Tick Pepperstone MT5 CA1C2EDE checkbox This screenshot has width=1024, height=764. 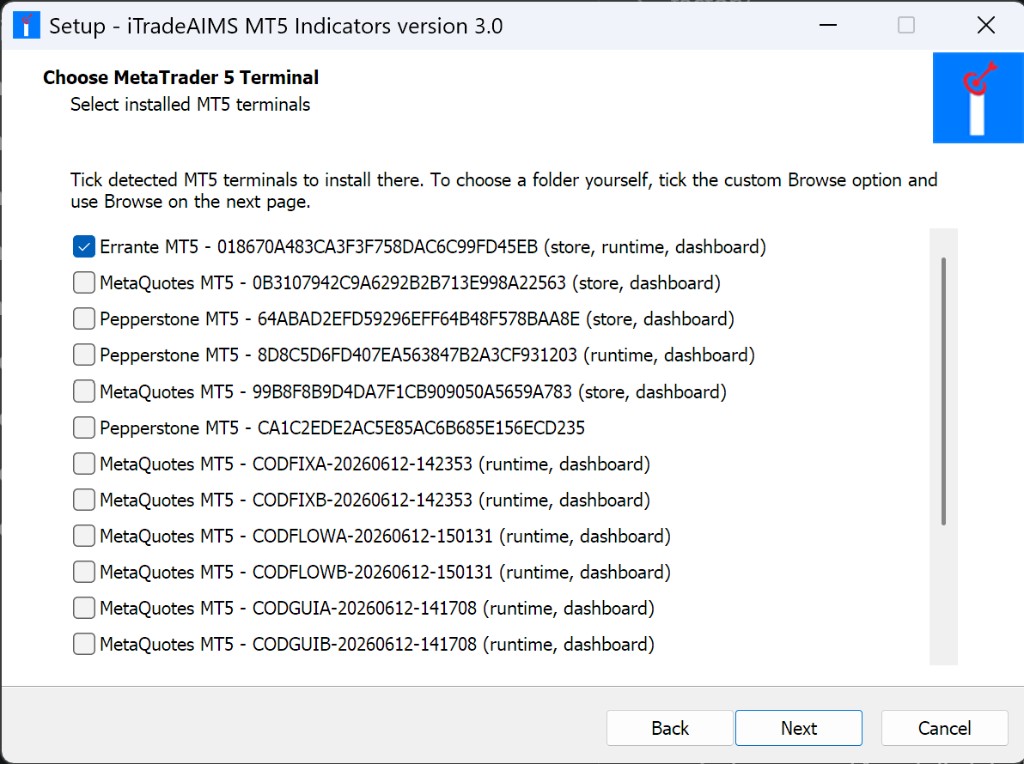(x=84, y=428)
